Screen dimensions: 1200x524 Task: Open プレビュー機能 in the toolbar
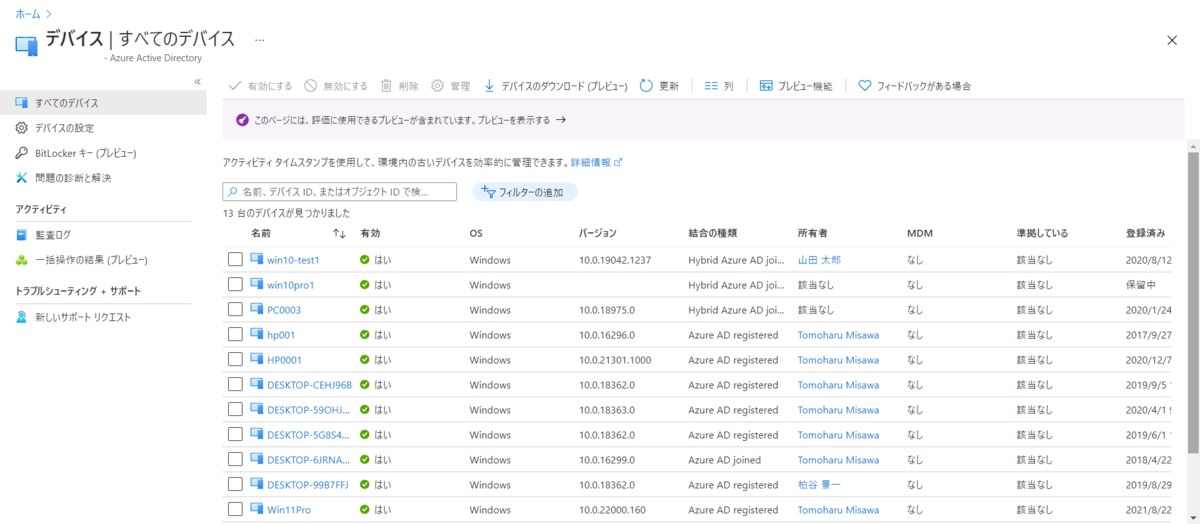point(796,86)
